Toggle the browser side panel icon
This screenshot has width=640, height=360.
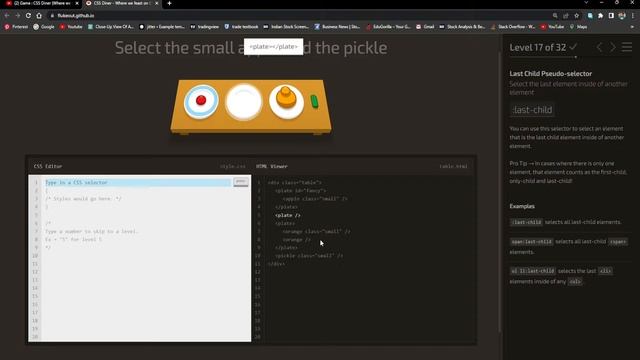coord(611,16)
